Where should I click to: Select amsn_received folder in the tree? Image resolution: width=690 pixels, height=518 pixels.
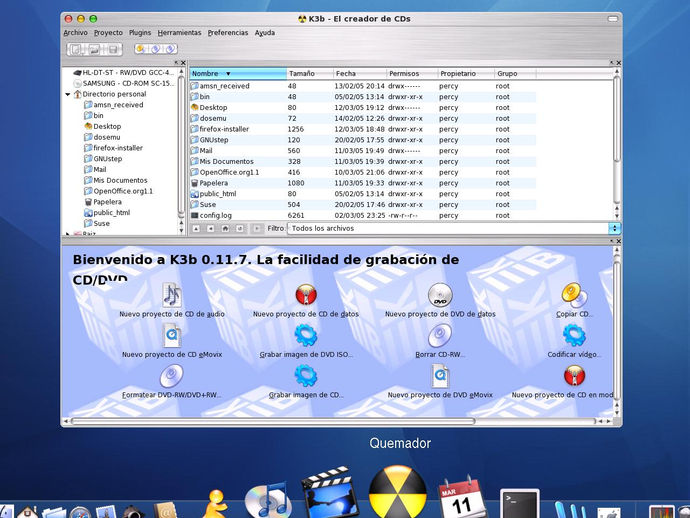[114, 105]
